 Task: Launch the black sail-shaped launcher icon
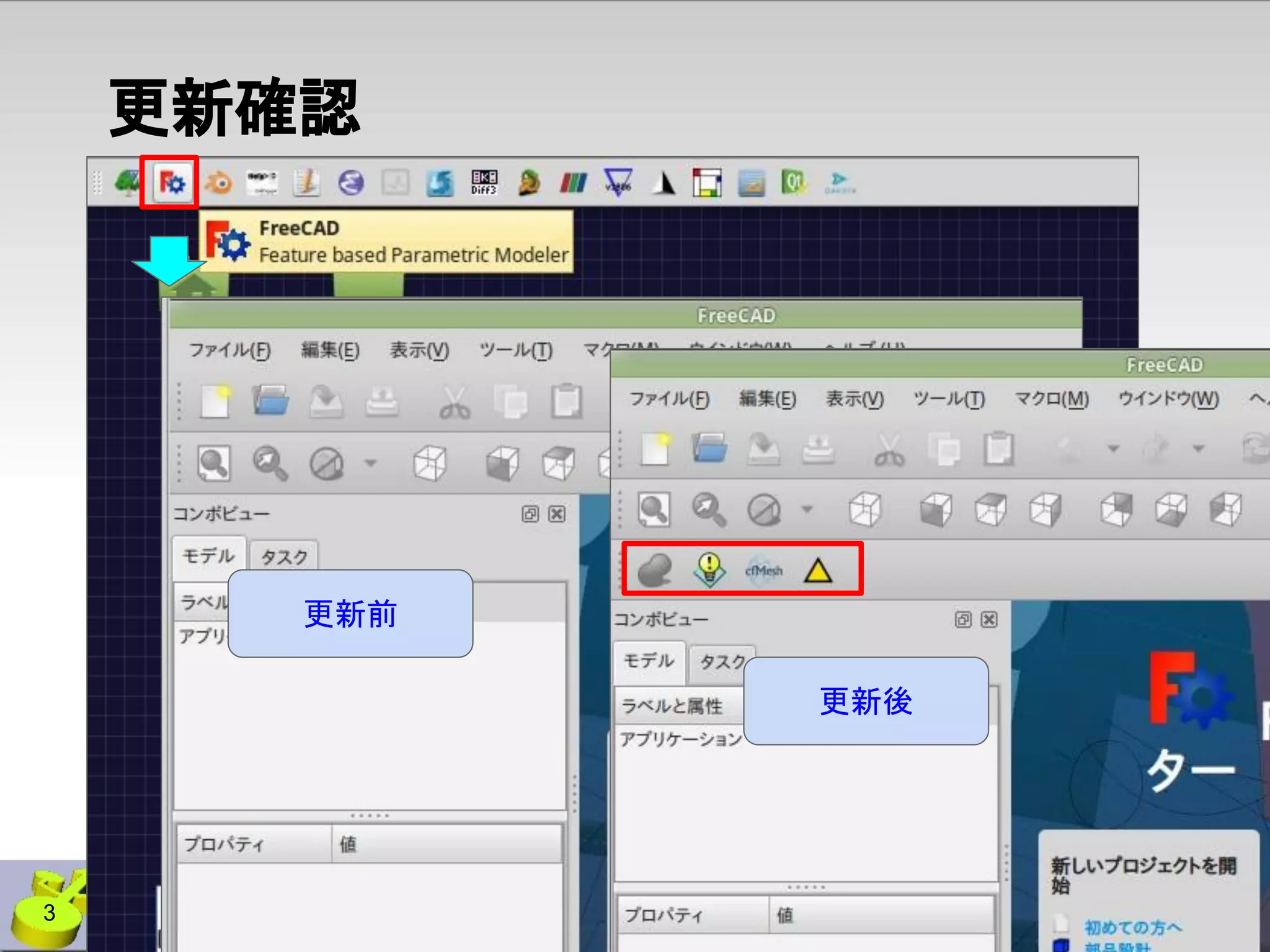(663, 183)
